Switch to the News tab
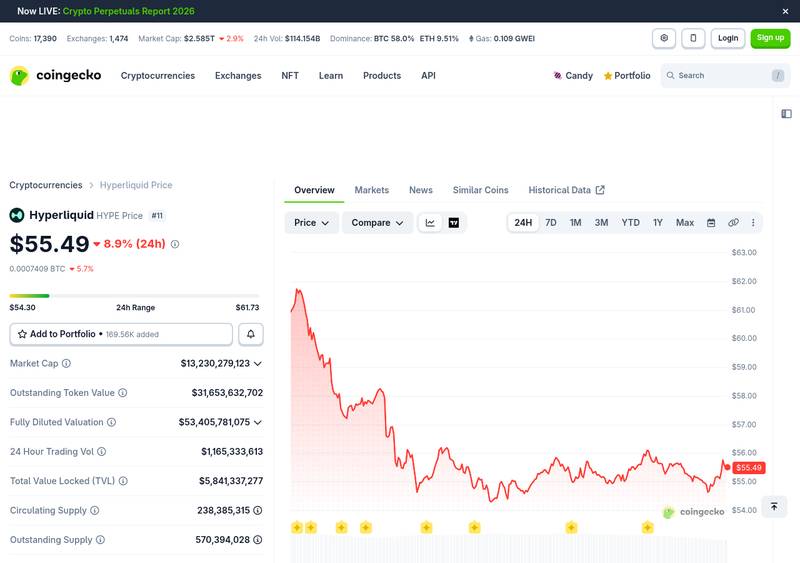Image resolution: width=800 pixels, height=563 pixels. pos(420,190)
